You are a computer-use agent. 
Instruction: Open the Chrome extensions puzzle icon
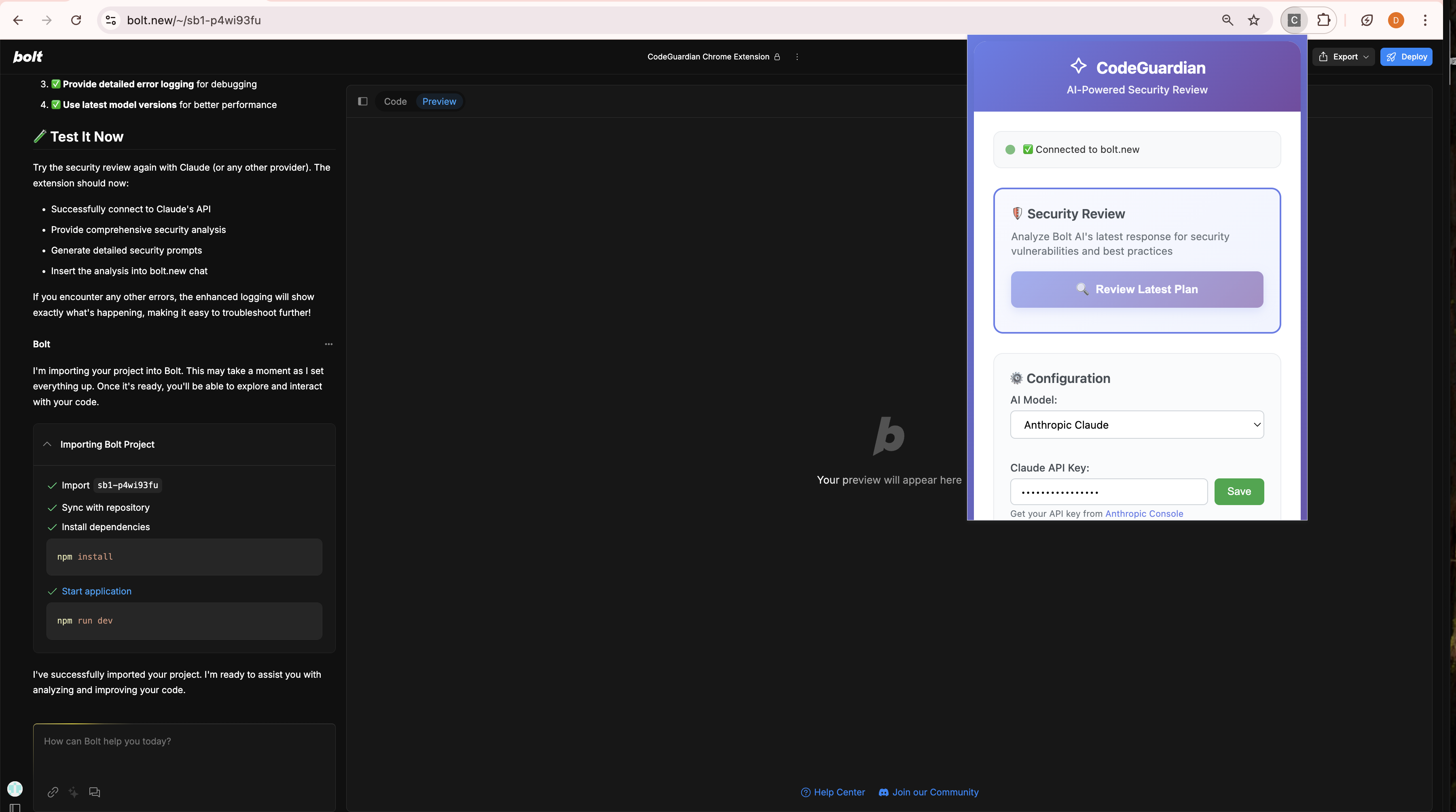[1323, 20]
